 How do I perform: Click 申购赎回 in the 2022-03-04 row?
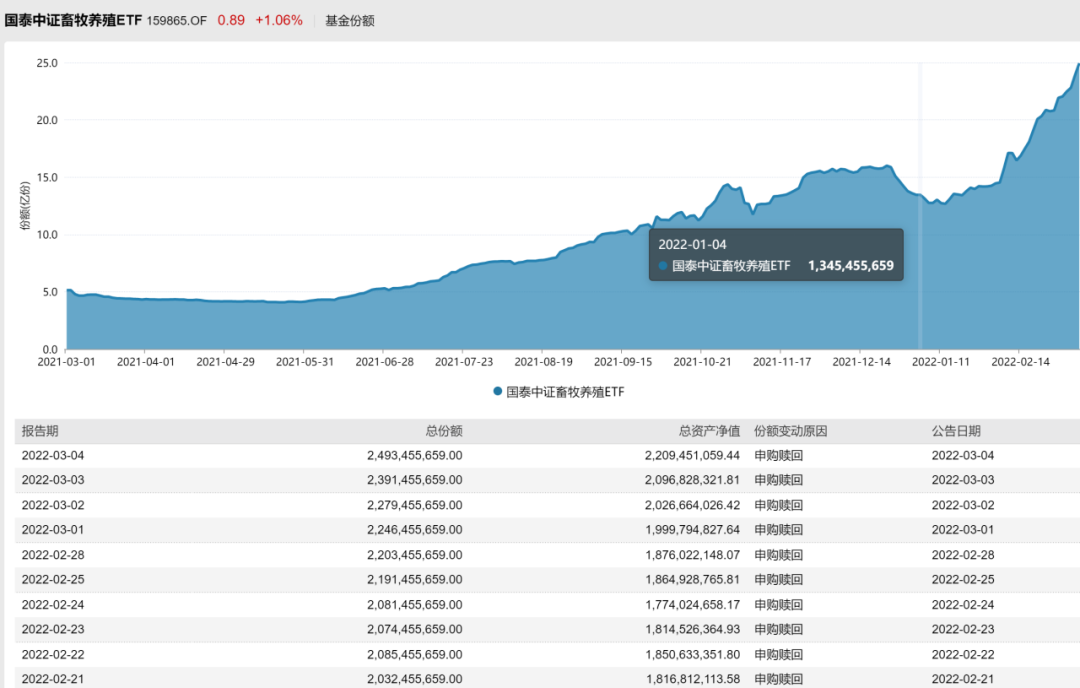(778, 455)
